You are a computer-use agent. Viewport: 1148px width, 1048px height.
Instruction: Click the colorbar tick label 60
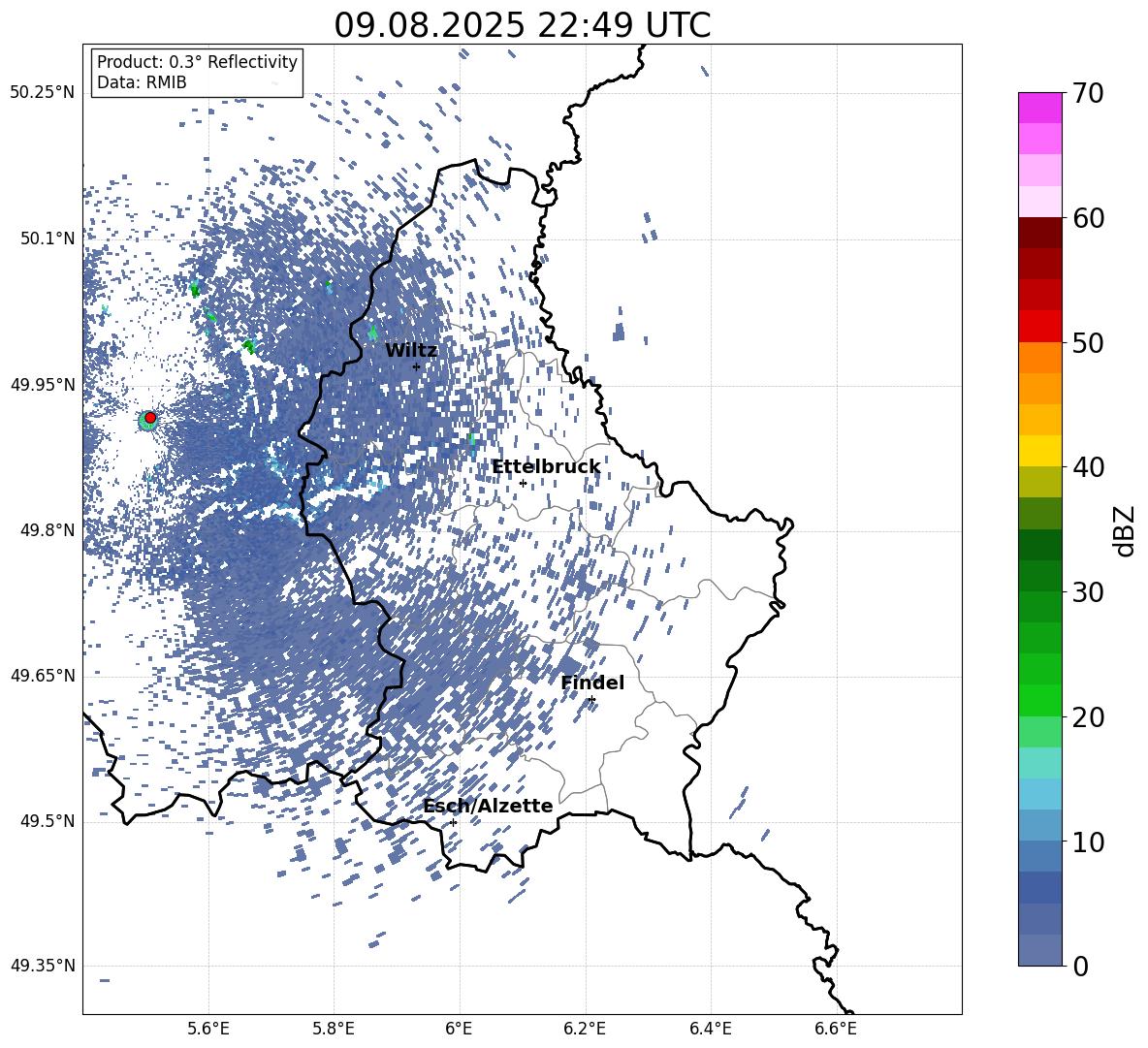(x=1088, y=218)
